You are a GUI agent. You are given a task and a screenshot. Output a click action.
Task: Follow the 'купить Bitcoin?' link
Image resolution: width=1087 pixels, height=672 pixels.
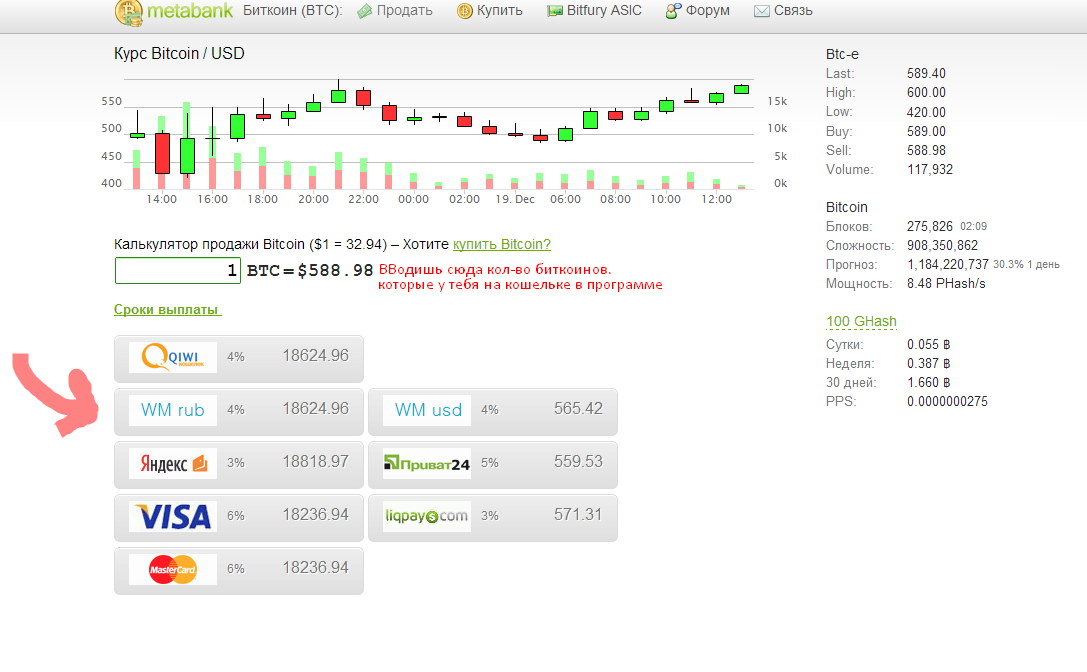502,244
